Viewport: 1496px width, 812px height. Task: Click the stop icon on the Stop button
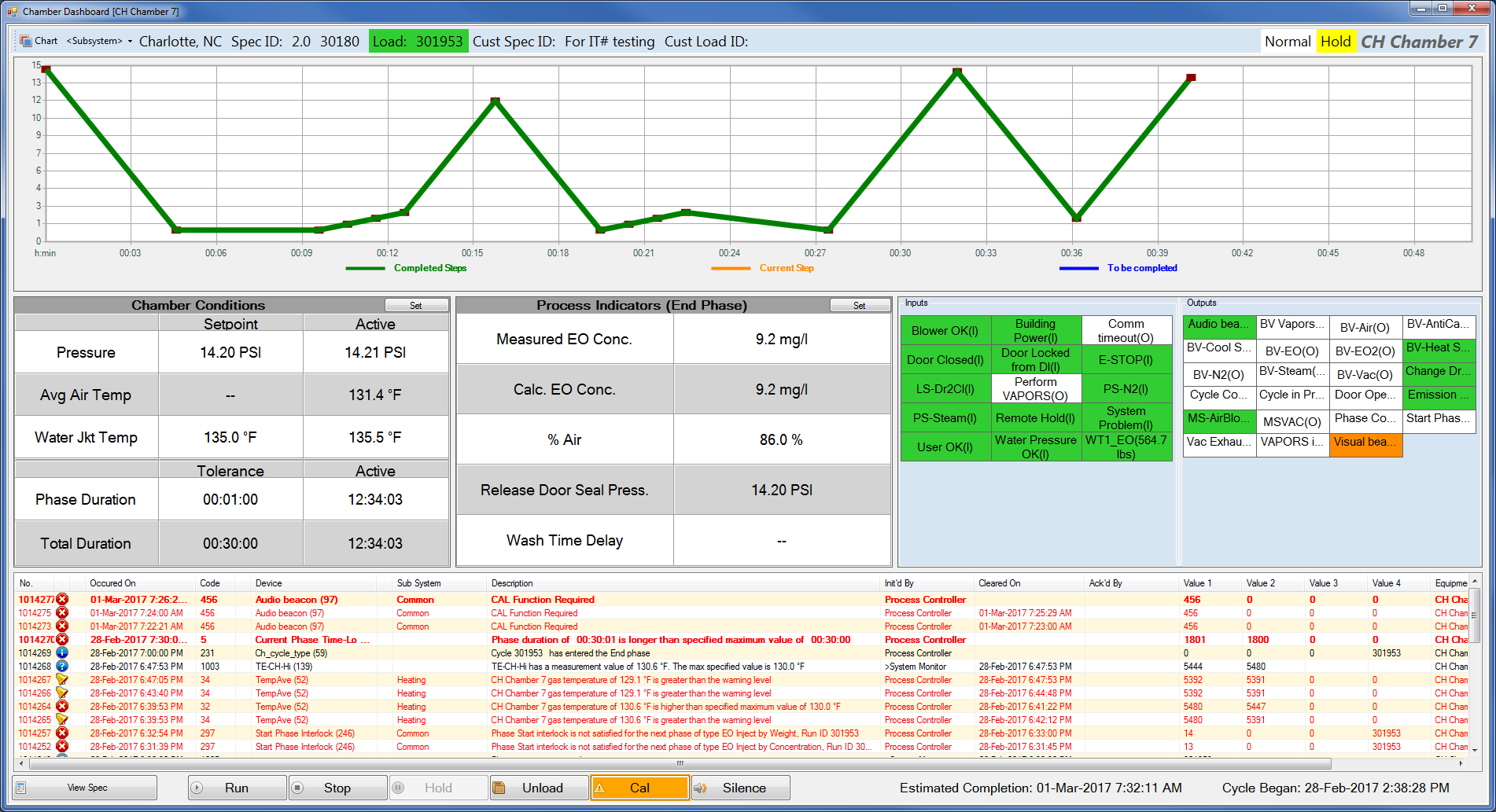(x=297, y=788)
